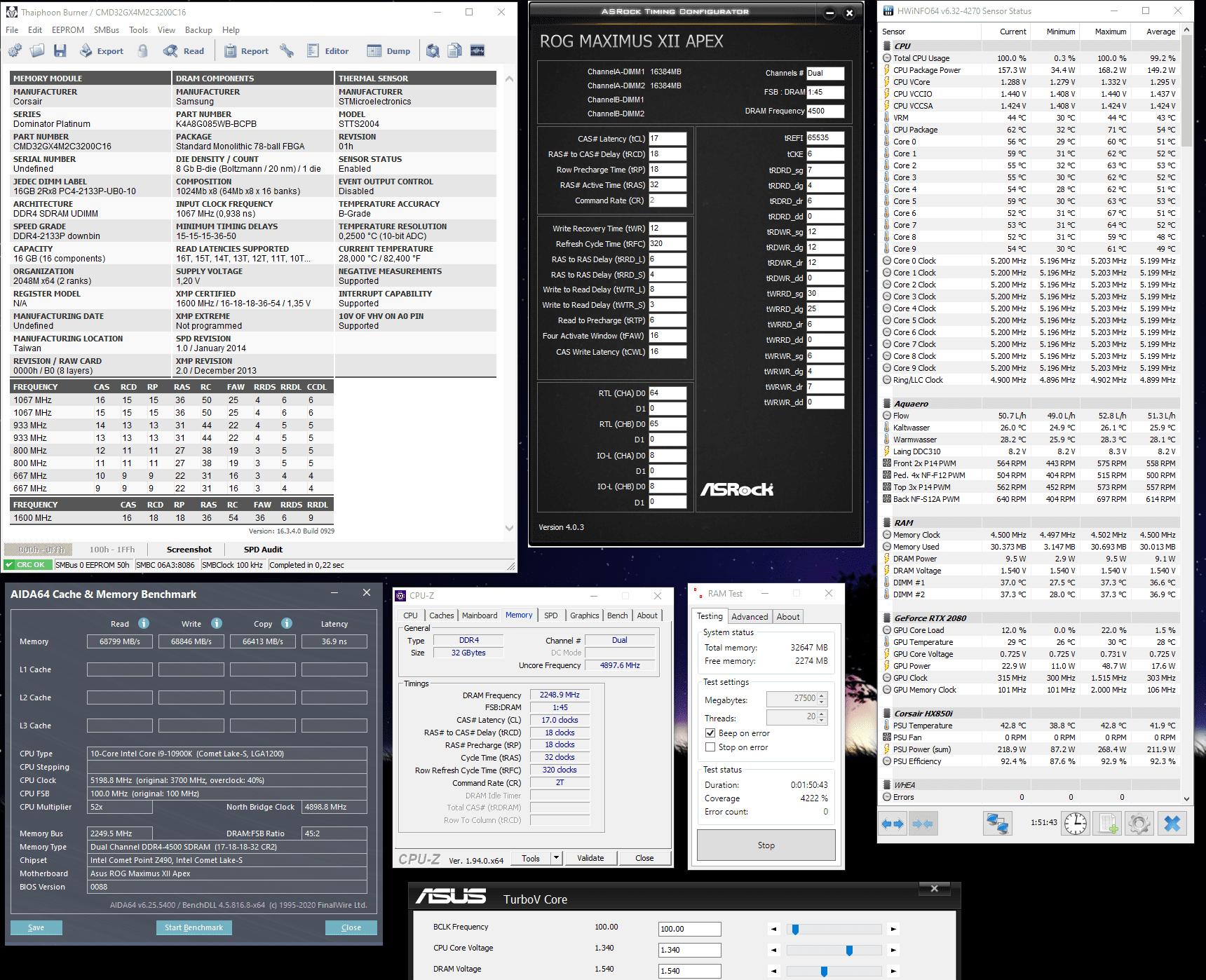This screenshot has height=980, width=1206.
Task: Click the DRAM Voltage input field in TurboV Core
Action: [x=690, y=971]
